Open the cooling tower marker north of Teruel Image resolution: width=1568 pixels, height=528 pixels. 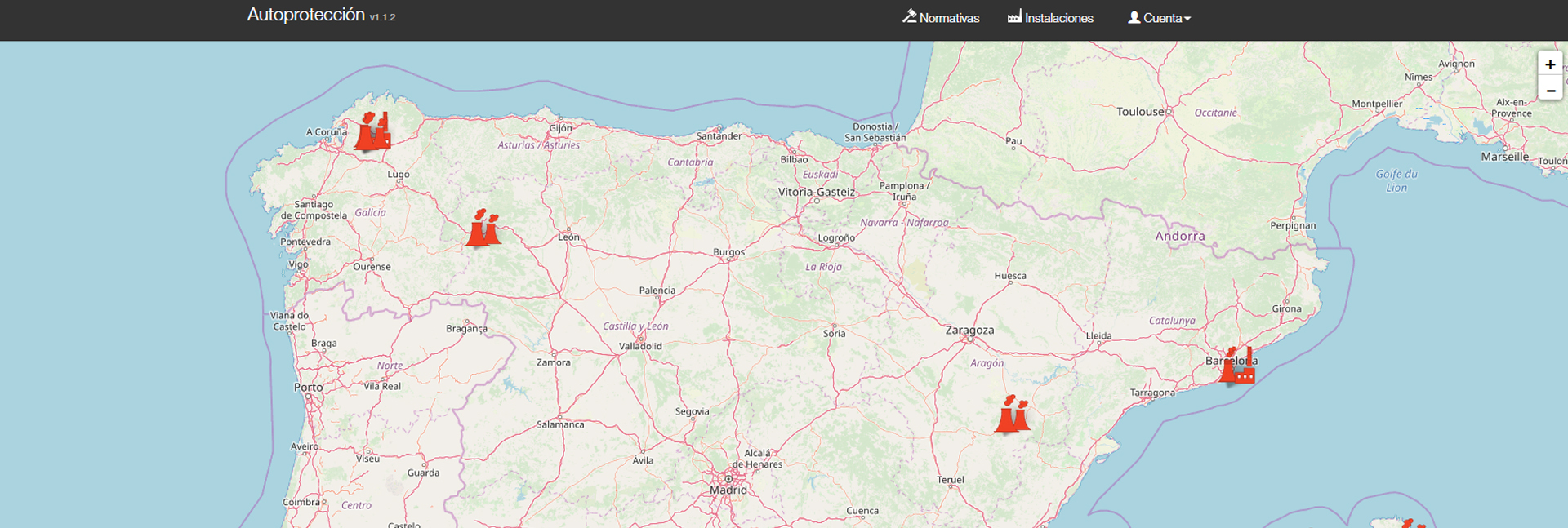click(1013, 415)
